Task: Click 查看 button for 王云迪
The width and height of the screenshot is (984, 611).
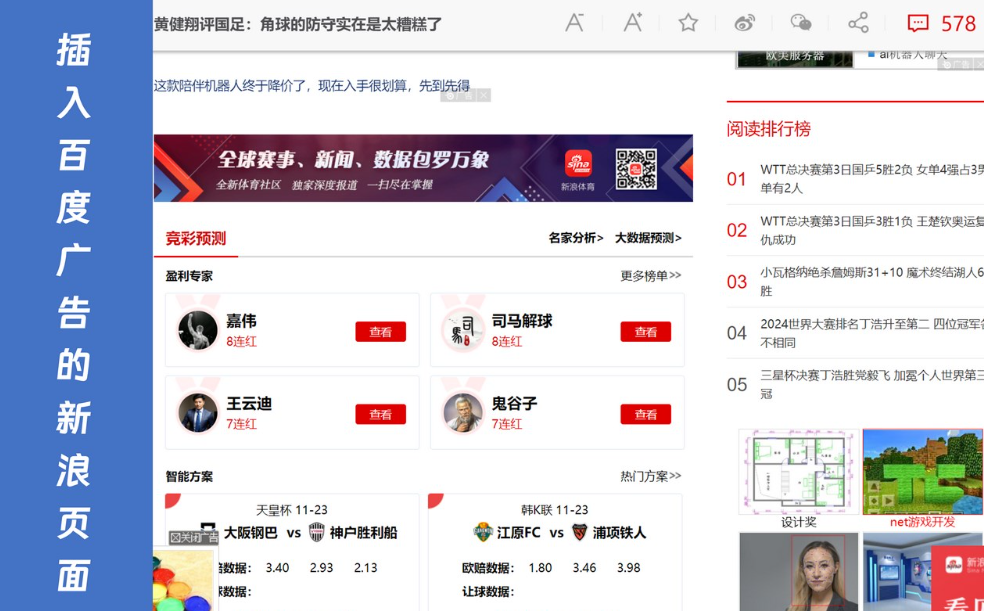Action: pyautogui.click(x=380, y=414)
